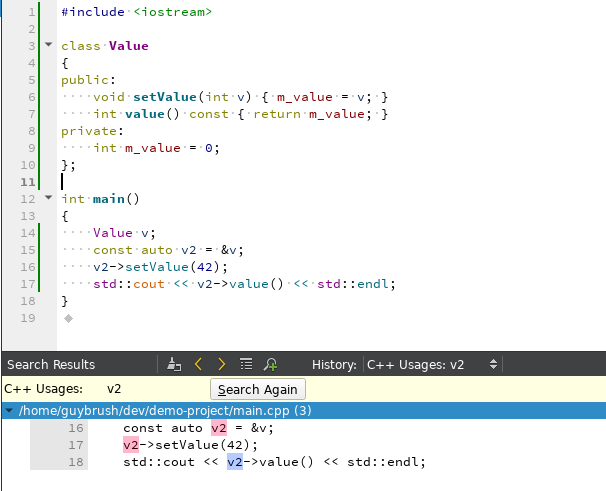606x491 pixels.
Task: Click the Search Results panel title
Action: coord(51,365)
